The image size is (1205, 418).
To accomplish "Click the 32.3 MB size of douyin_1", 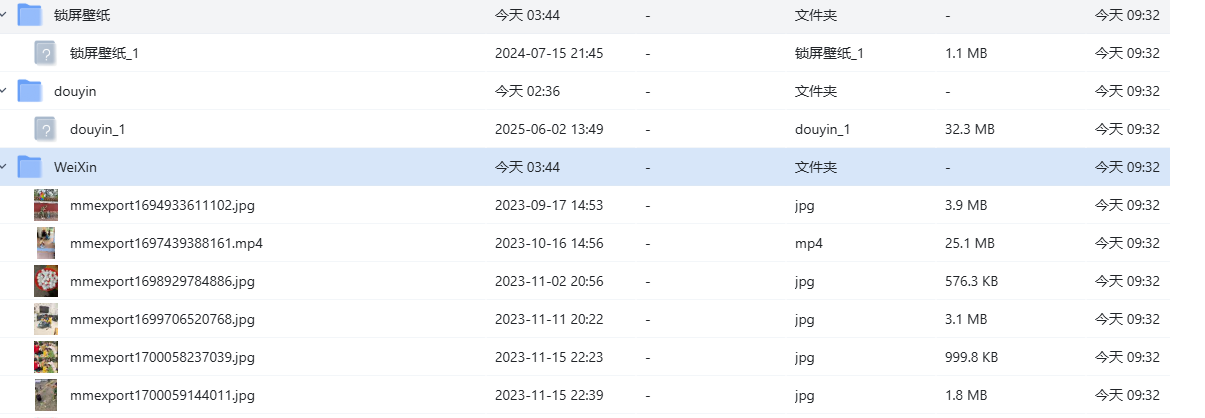I will pyautogui.click(x=969, y=129).
